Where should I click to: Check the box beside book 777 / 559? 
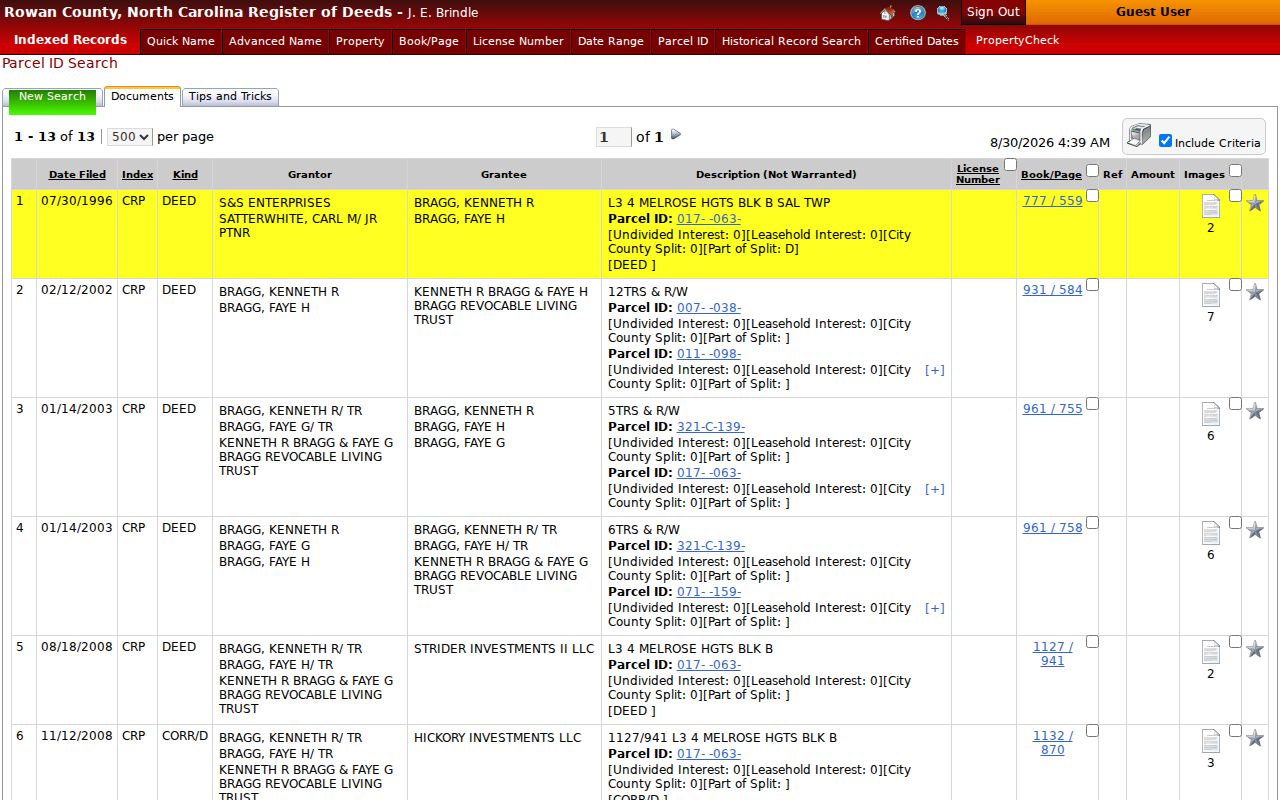[1092, 196]
